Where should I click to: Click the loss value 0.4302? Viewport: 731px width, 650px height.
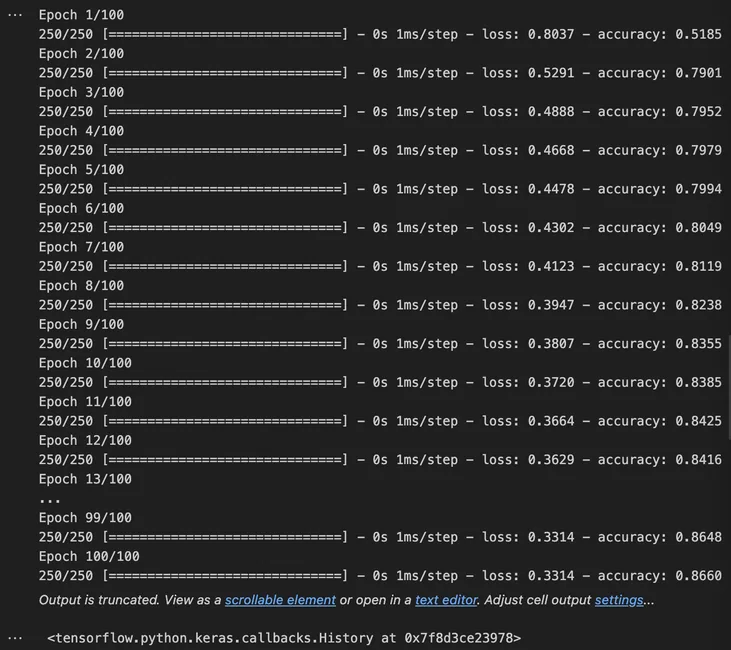pos(551,228)
